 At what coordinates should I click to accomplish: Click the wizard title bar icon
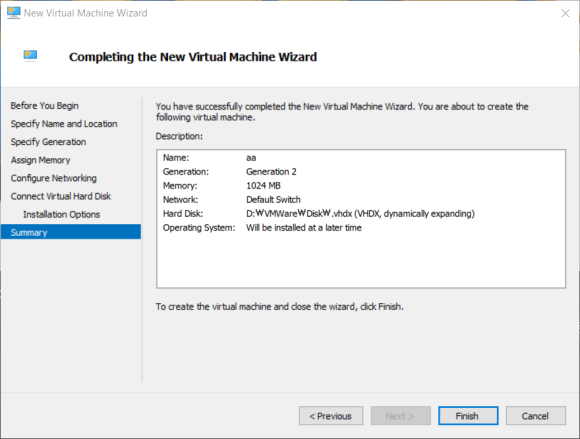click(x=14, y=13)
